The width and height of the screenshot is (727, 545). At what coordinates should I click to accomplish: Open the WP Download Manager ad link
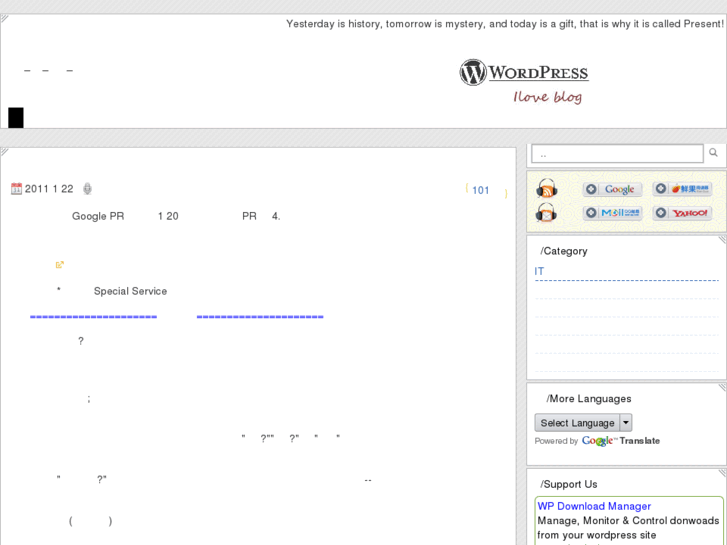pos(594,506)
